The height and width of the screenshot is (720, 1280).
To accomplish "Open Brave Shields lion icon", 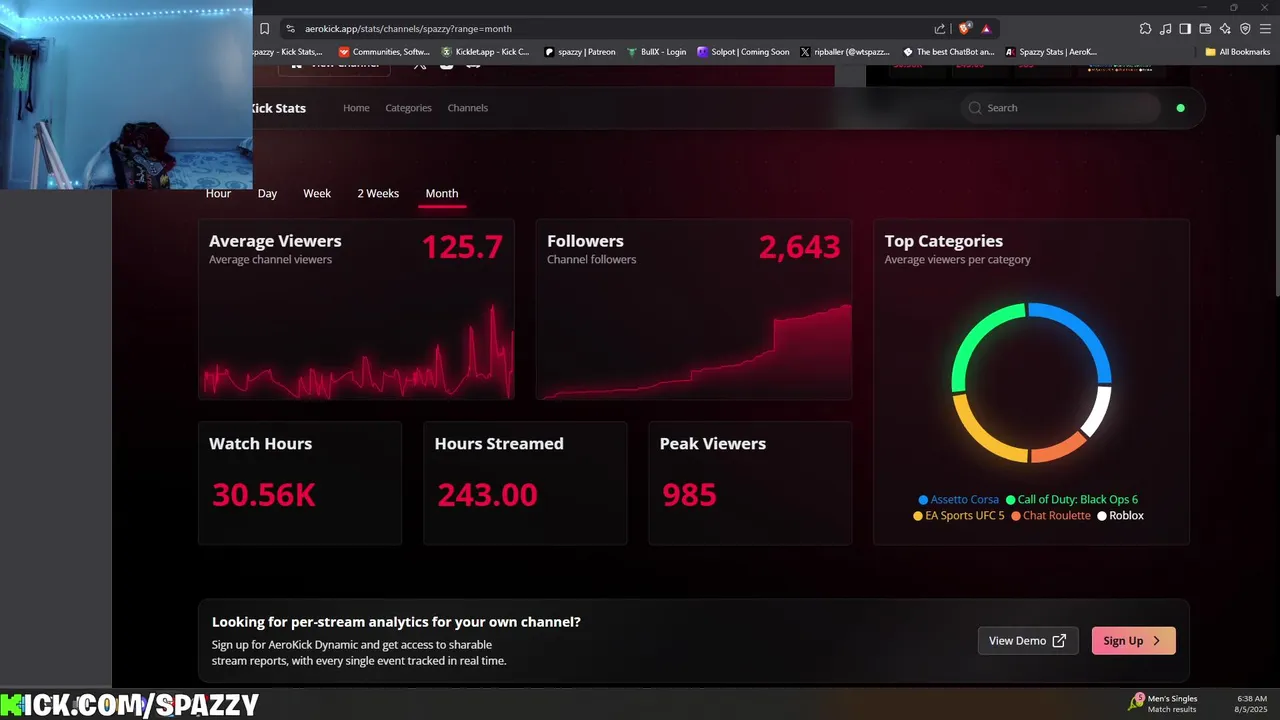I will click(965, 29).
